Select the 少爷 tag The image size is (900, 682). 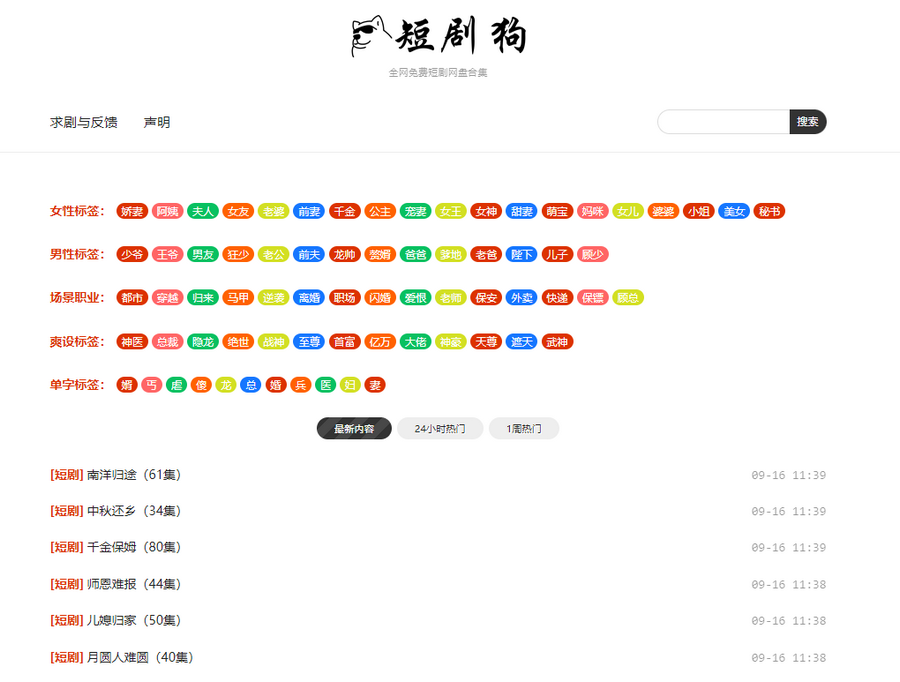click(x=132, y=254)
